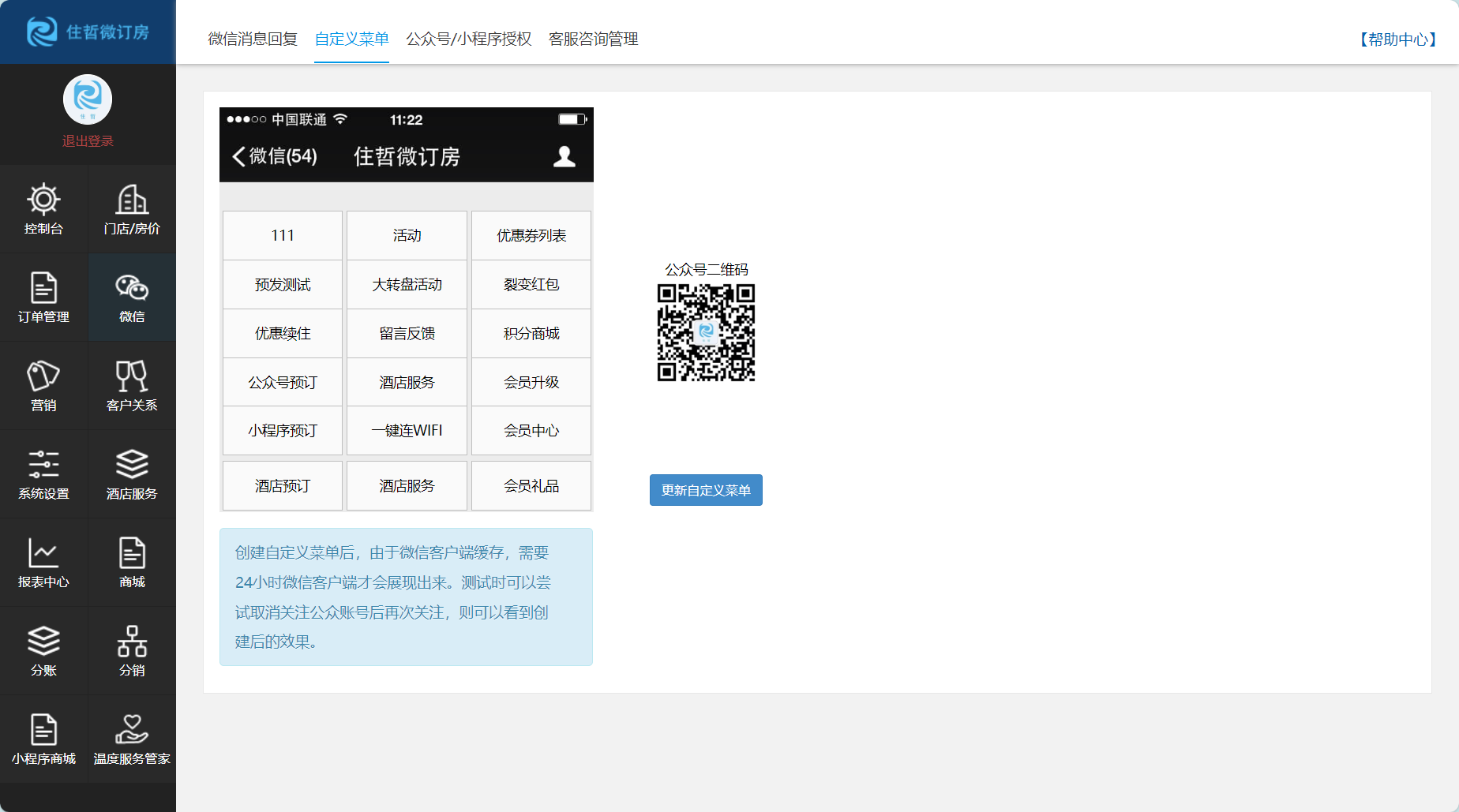Select the 优惠券列表 menu cell
This screenshot has height=812, width=1459.
[531, 235]
